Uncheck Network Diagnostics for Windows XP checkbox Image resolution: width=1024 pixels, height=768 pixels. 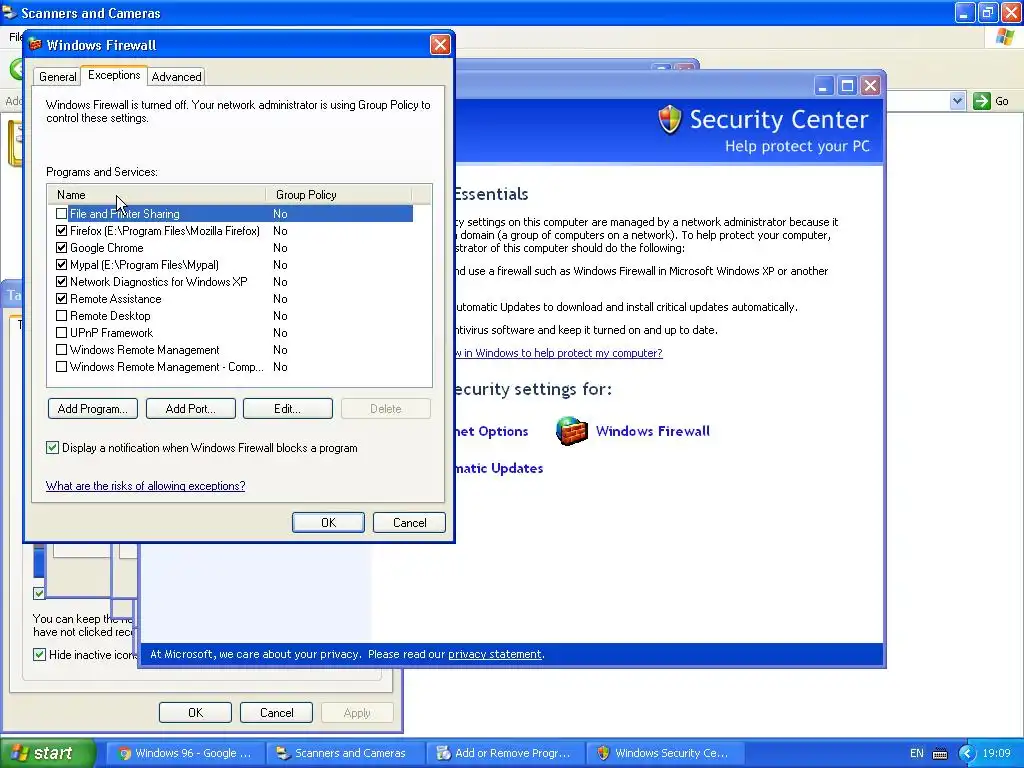click(x=61, y=281)
